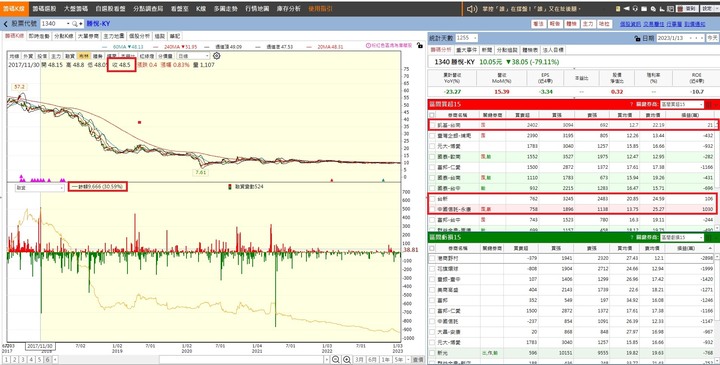Image resolution: width=720 pixels, height=365 pixels.
Task: Set chart range to 3月
Action: [360, 360]
